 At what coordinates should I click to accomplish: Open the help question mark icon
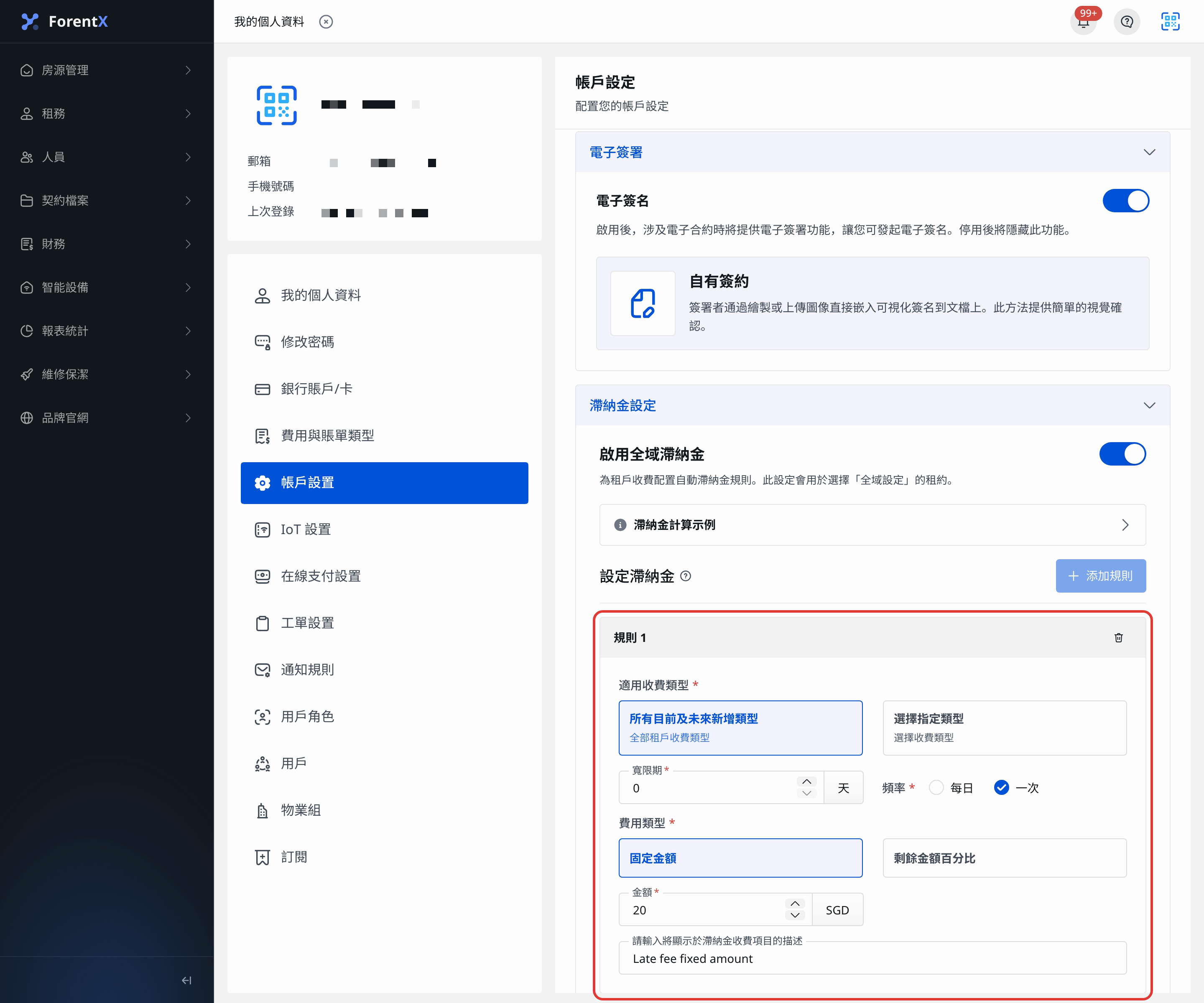coord(1127,22)
